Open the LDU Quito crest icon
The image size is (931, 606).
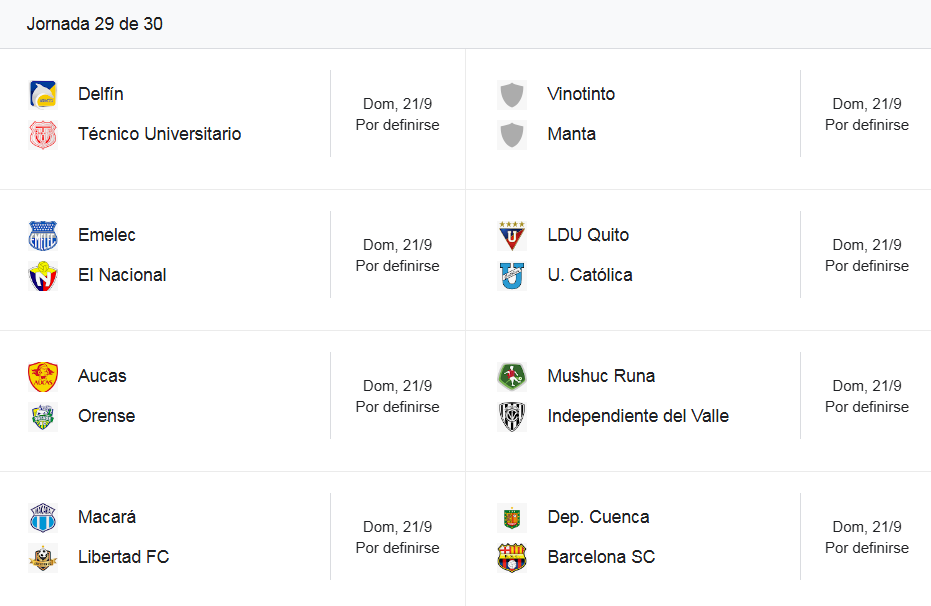(512, 236)
